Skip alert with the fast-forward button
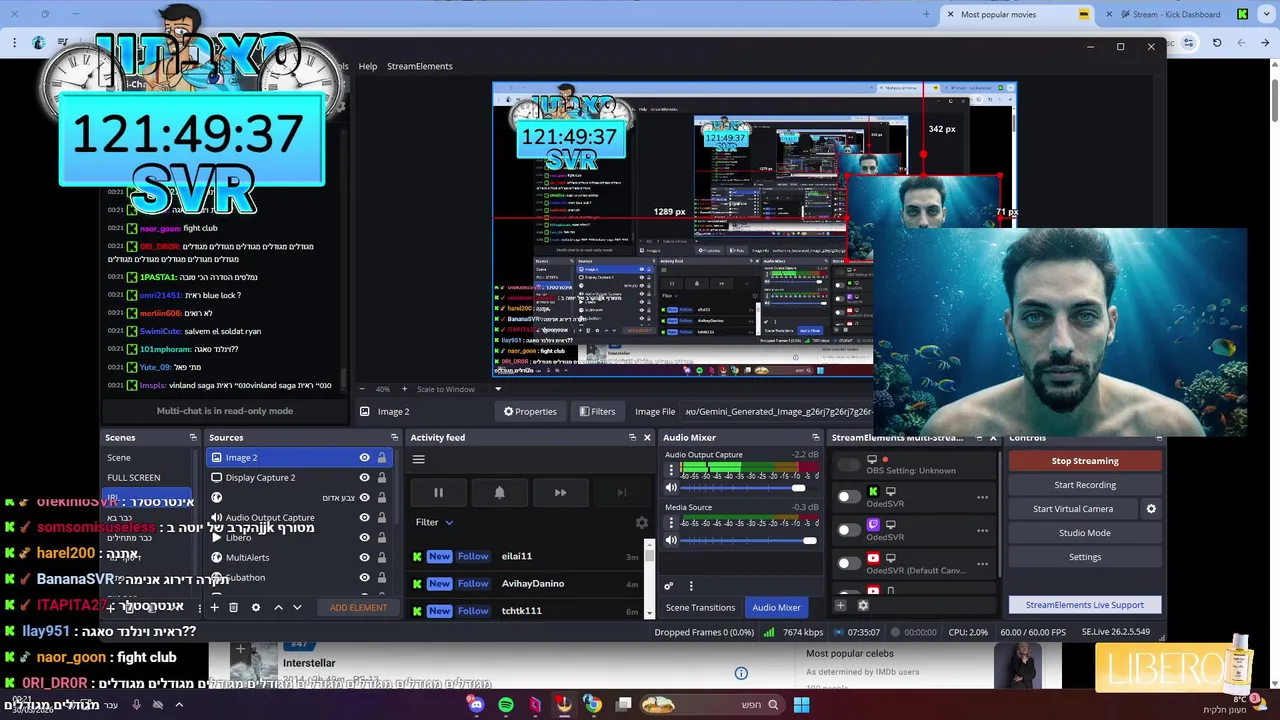Screen dimensions: 1280x720 [560, 492]
